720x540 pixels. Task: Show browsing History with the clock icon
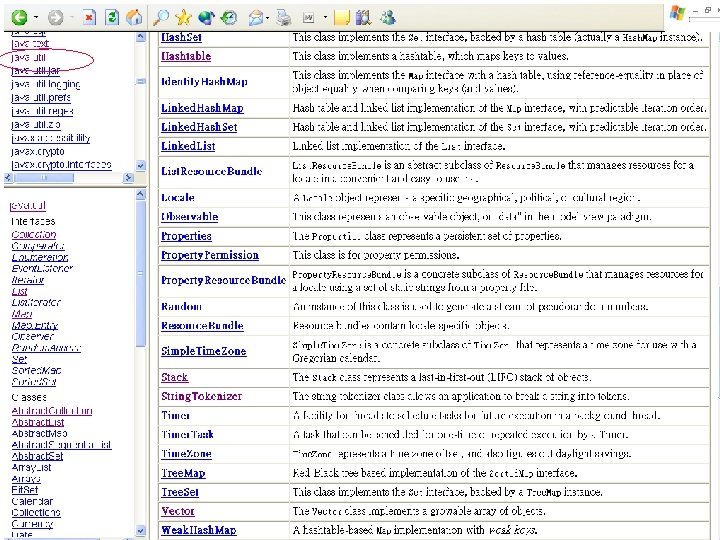[229, 17]
